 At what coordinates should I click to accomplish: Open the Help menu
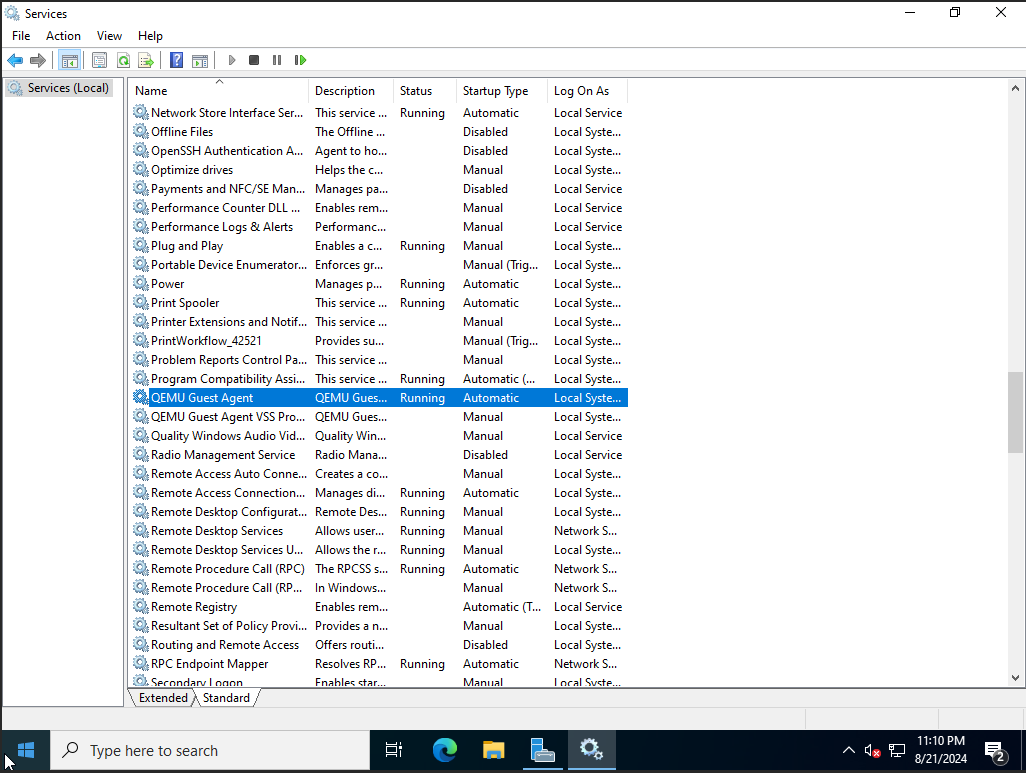pos(150,36)
